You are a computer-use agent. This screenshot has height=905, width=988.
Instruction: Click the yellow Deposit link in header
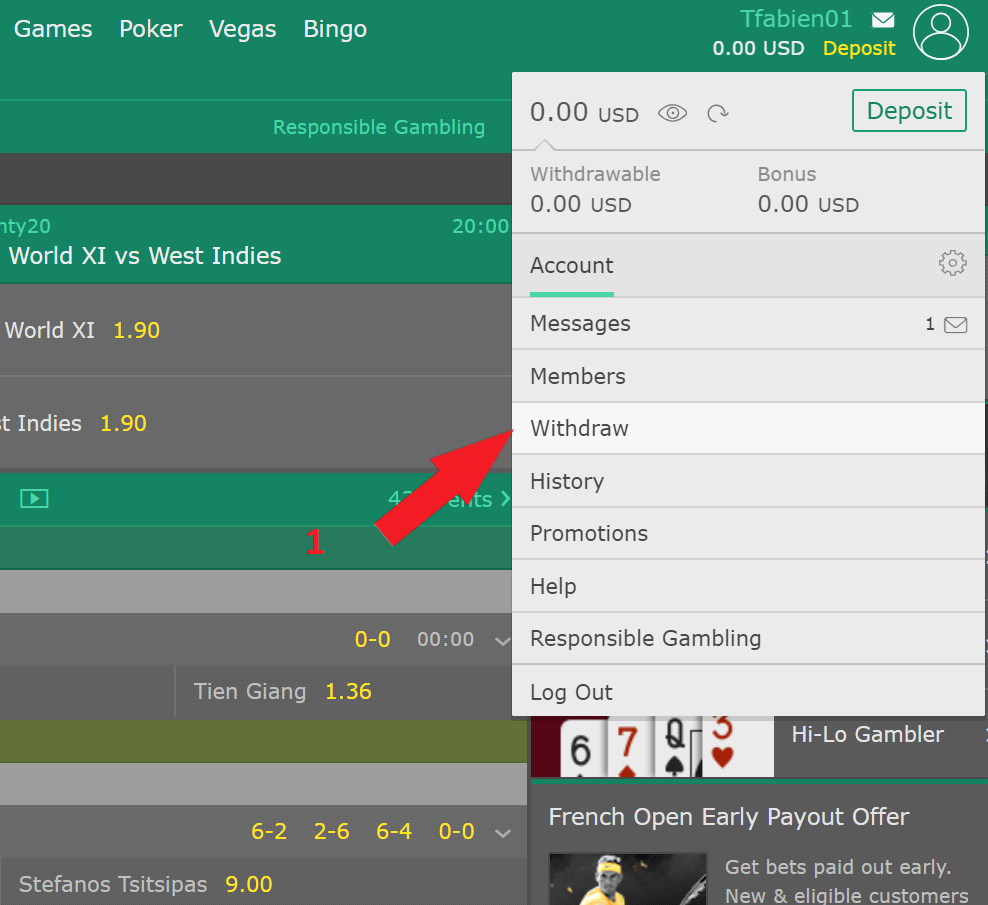tap(859, 49)
